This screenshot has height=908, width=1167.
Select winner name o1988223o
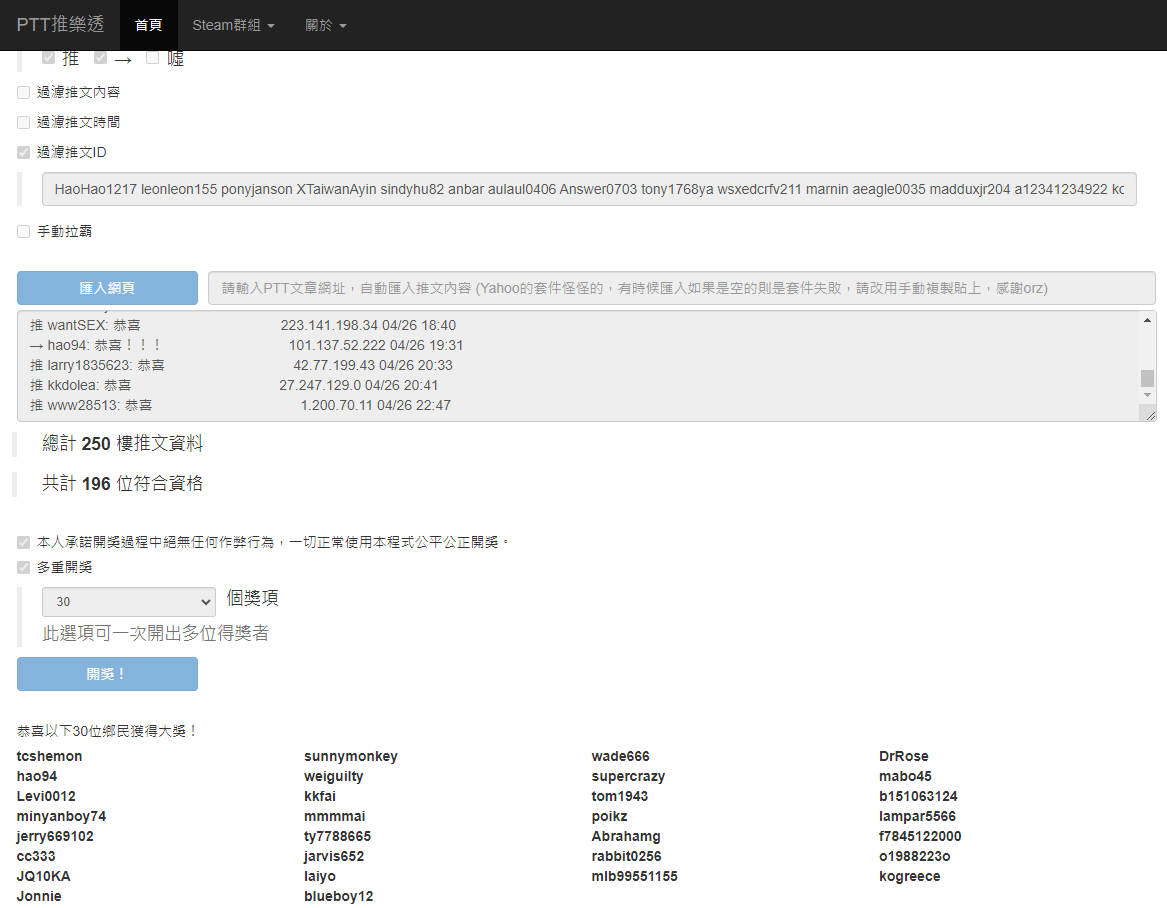[x=915, y=857]
